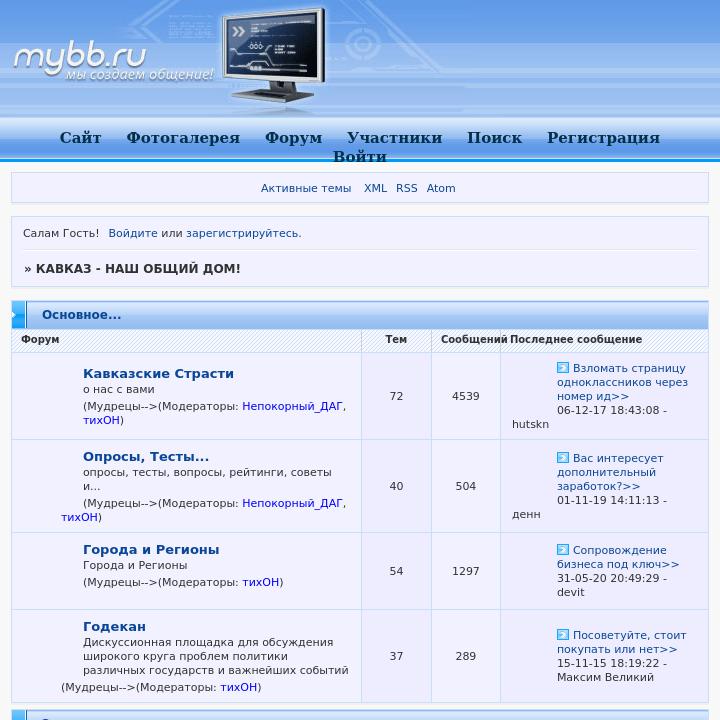The width and height of the screenshot is (720, 720).
Task: Click the Войдите link in greeting
Action: 133,233
